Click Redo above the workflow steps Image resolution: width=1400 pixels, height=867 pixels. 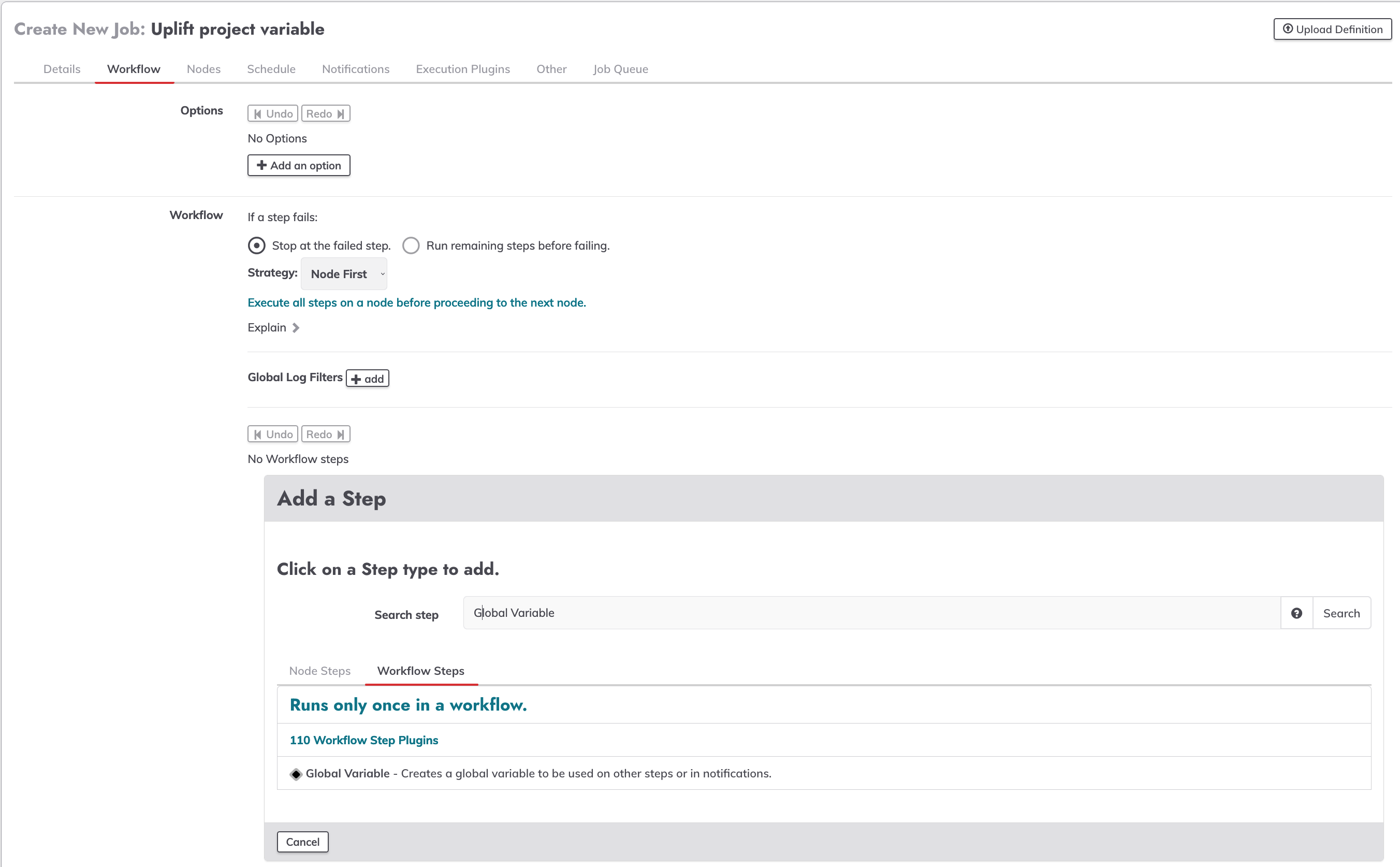click(326, 434)
